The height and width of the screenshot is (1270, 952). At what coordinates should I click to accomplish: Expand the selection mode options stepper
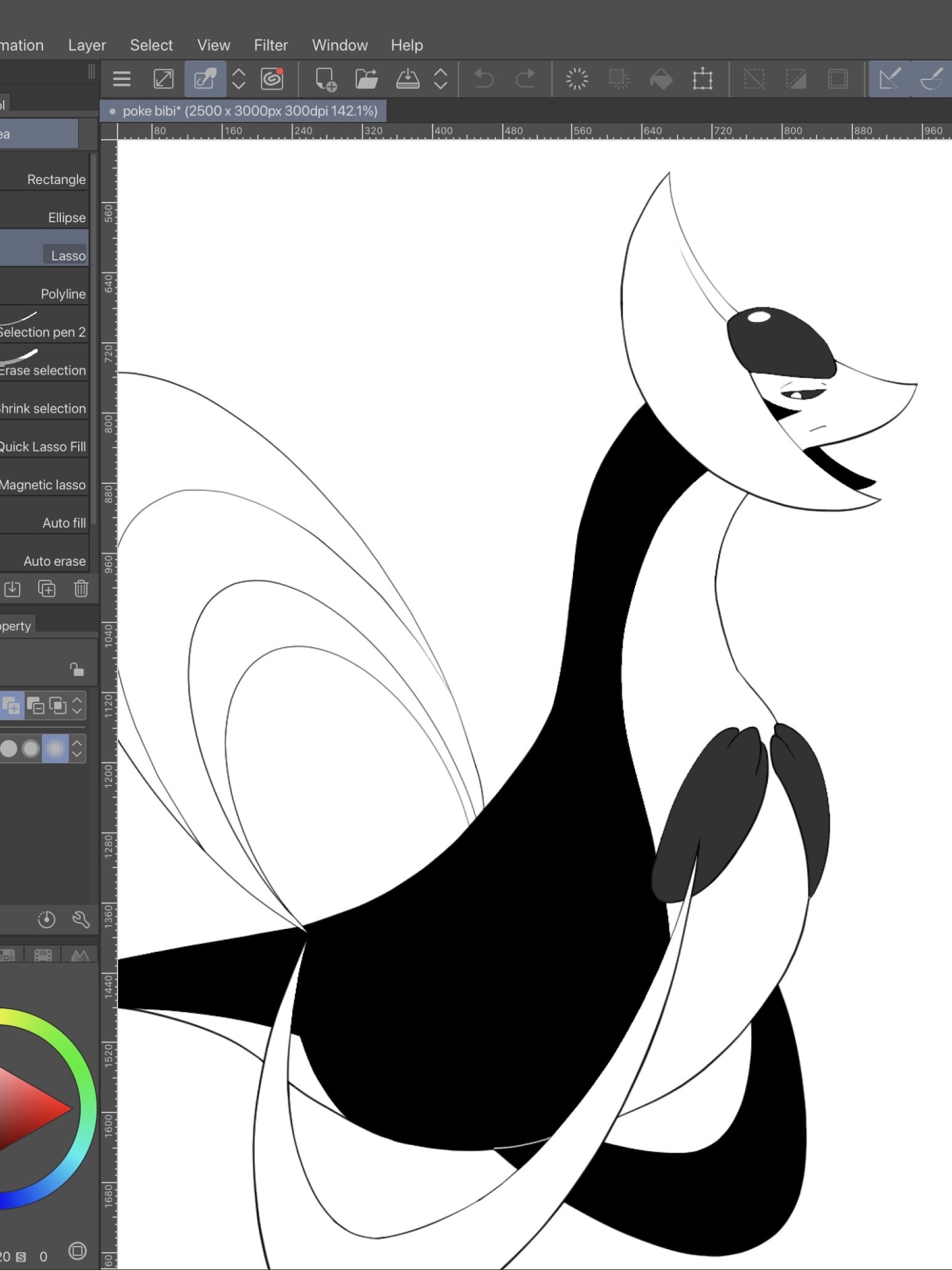coord(77,705)
